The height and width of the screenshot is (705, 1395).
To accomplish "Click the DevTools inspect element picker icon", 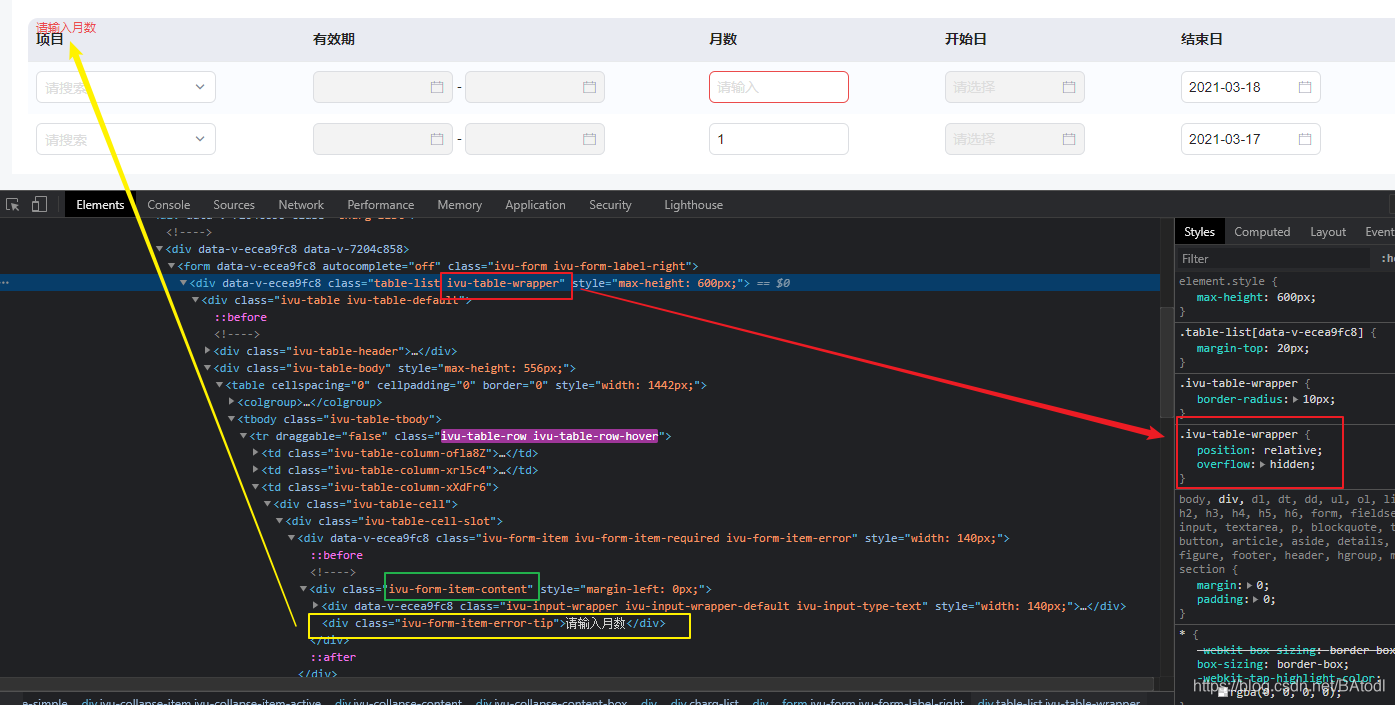I will pos(13,204).
